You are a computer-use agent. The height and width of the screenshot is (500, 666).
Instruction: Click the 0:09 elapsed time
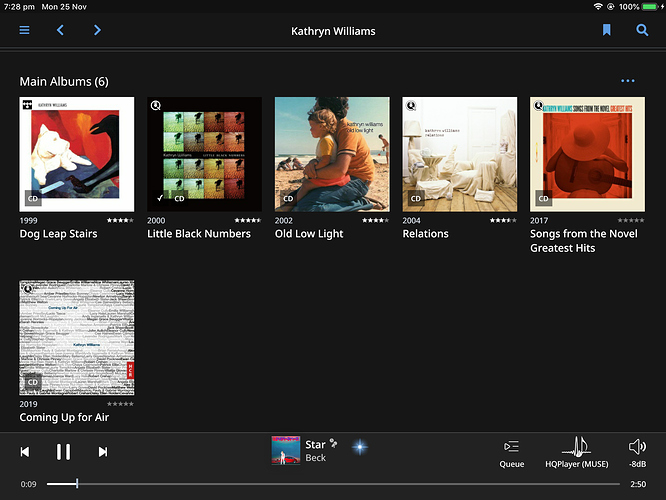28,484
